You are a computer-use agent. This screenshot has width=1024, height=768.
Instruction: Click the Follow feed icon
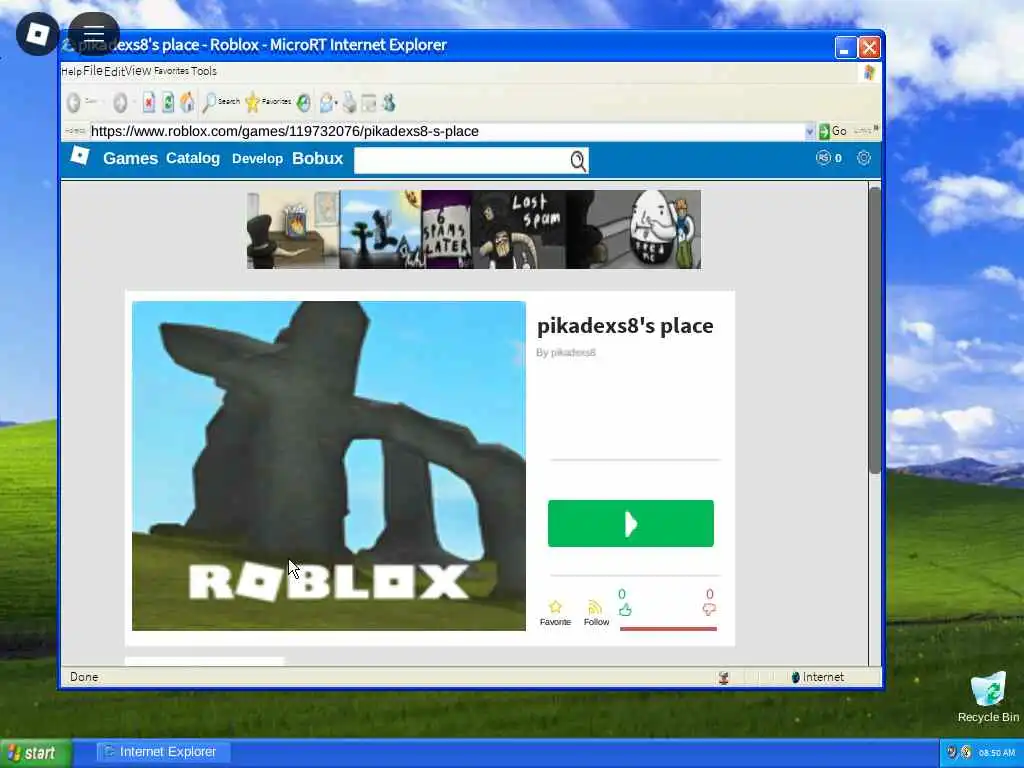(595, 607)
